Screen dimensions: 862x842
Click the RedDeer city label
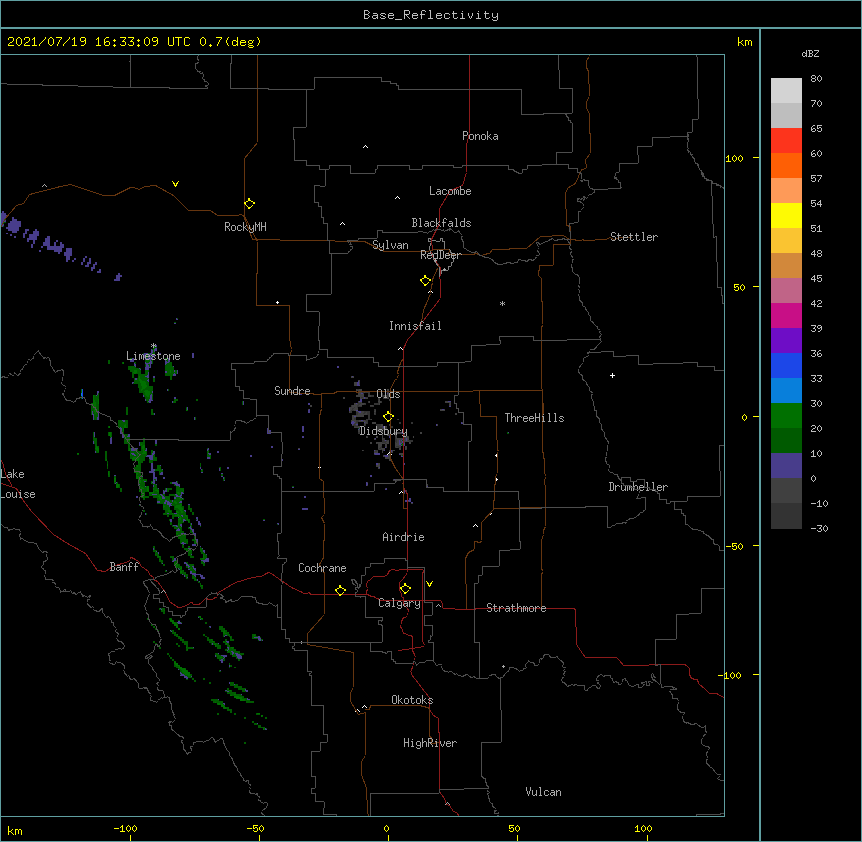tap(440, 255)
